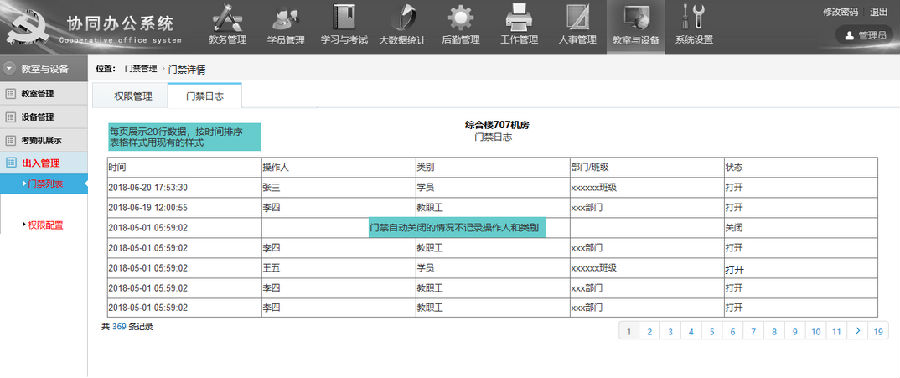The width and height of the screenshot is (900, 378).
Task: Open the 后勤管理 gear icon
Action: pyautogui.click(x=460, y=18)
